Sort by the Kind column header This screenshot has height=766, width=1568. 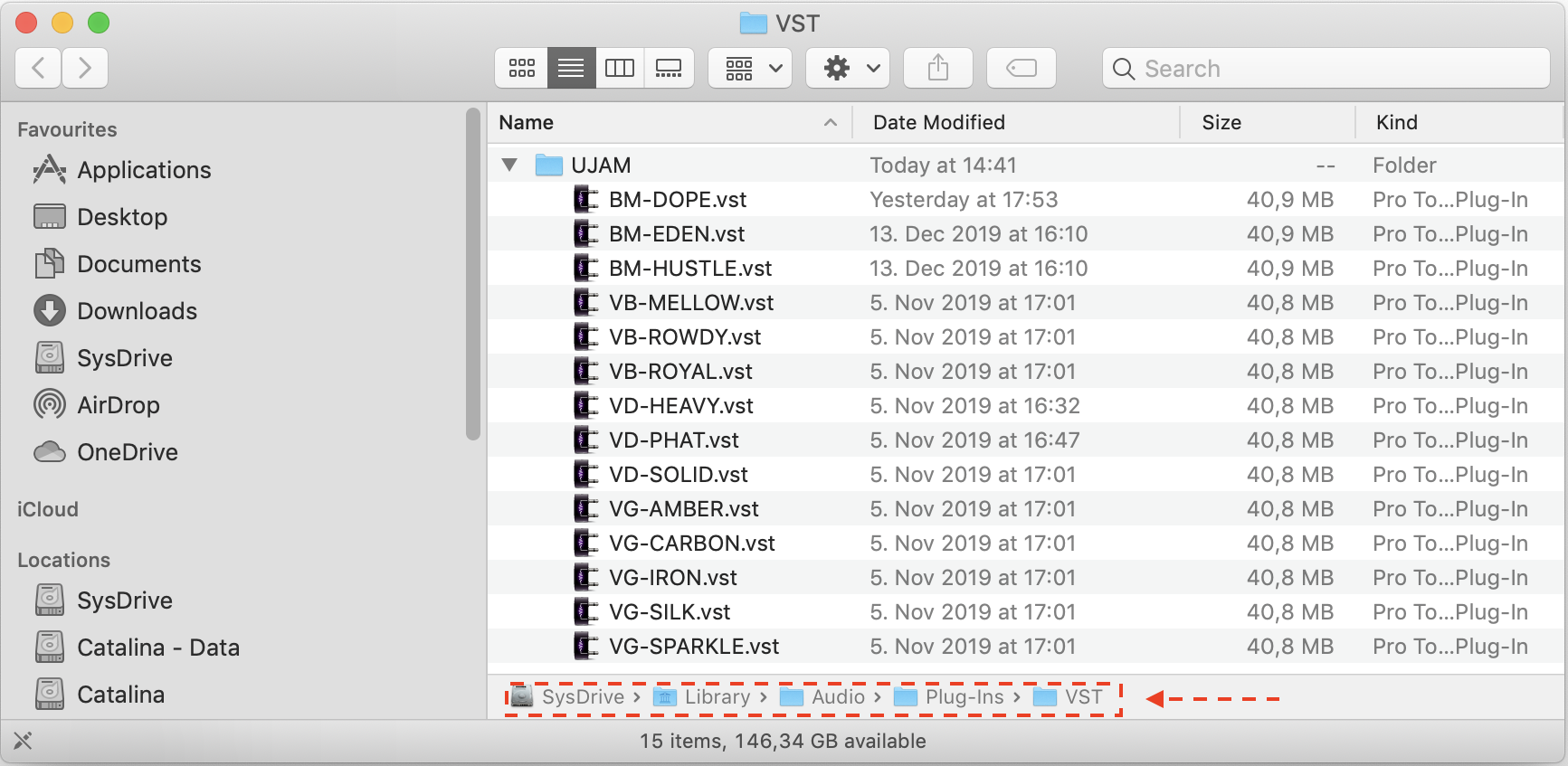[1459, 122]
